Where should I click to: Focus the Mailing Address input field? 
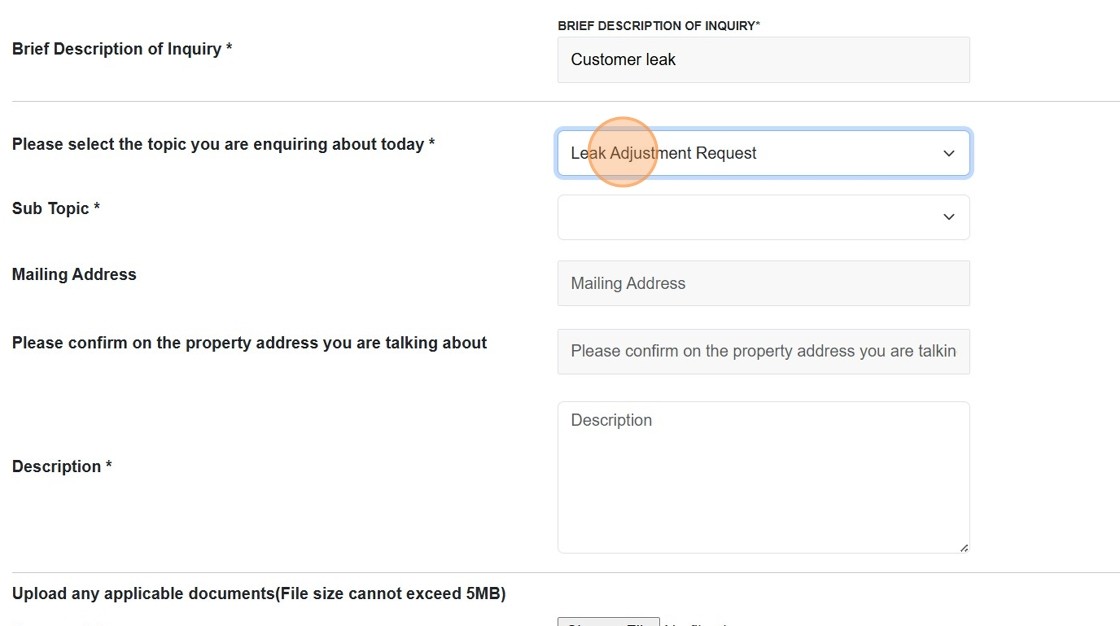763,283
